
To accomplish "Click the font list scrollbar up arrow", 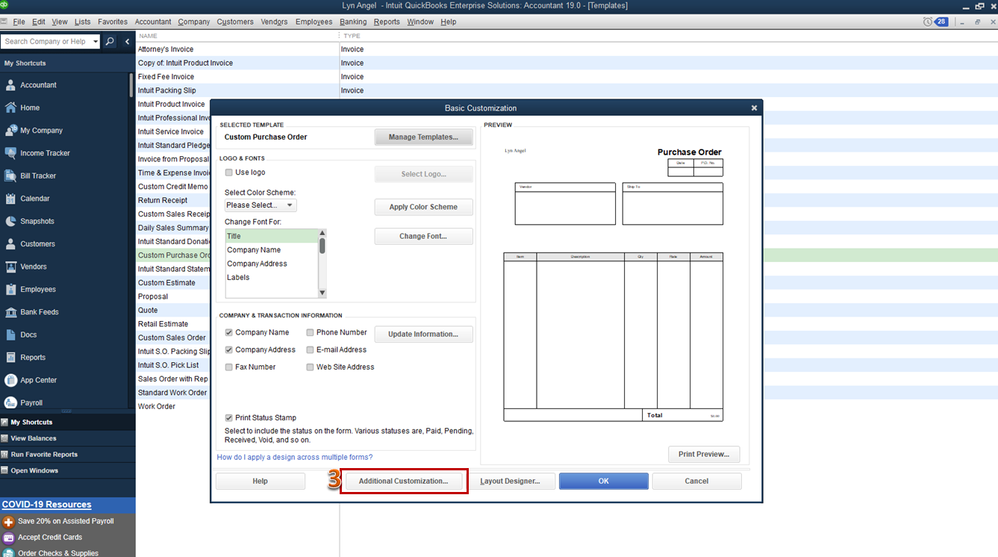I will (x=322, y=233).
